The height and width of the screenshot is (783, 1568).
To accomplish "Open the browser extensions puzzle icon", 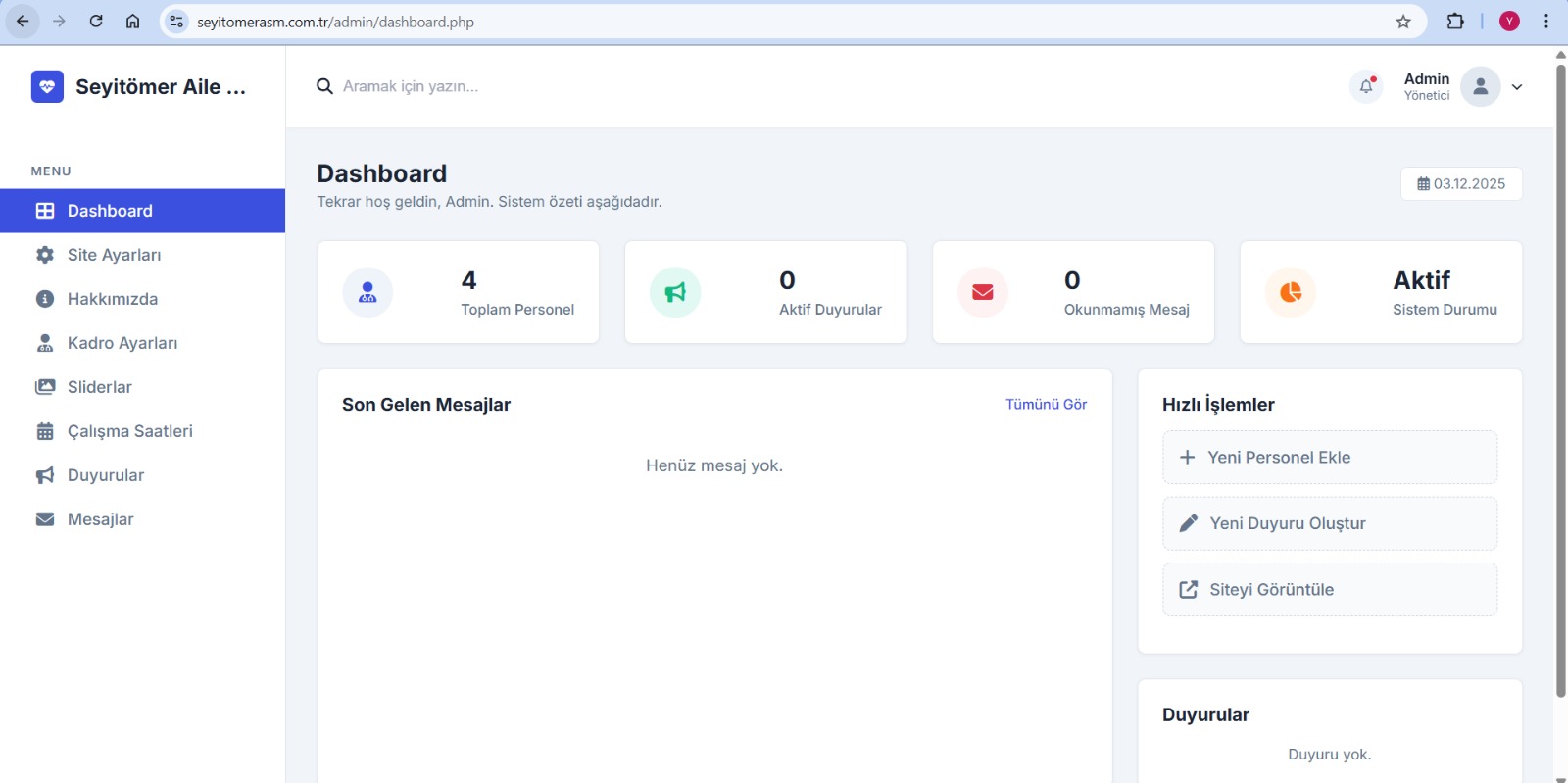I will pos(1455,22).
